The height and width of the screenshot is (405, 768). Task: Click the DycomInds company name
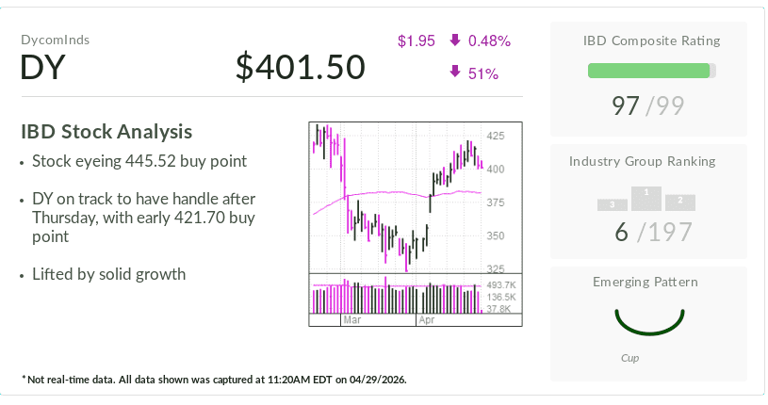pyautogui.click(x=55, y=40)
